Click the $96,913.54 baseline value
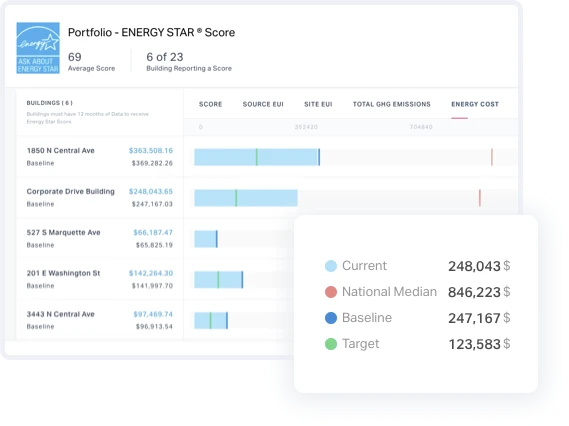The width and height of the screenshot is (569, 426). click(x=154, y=327)
